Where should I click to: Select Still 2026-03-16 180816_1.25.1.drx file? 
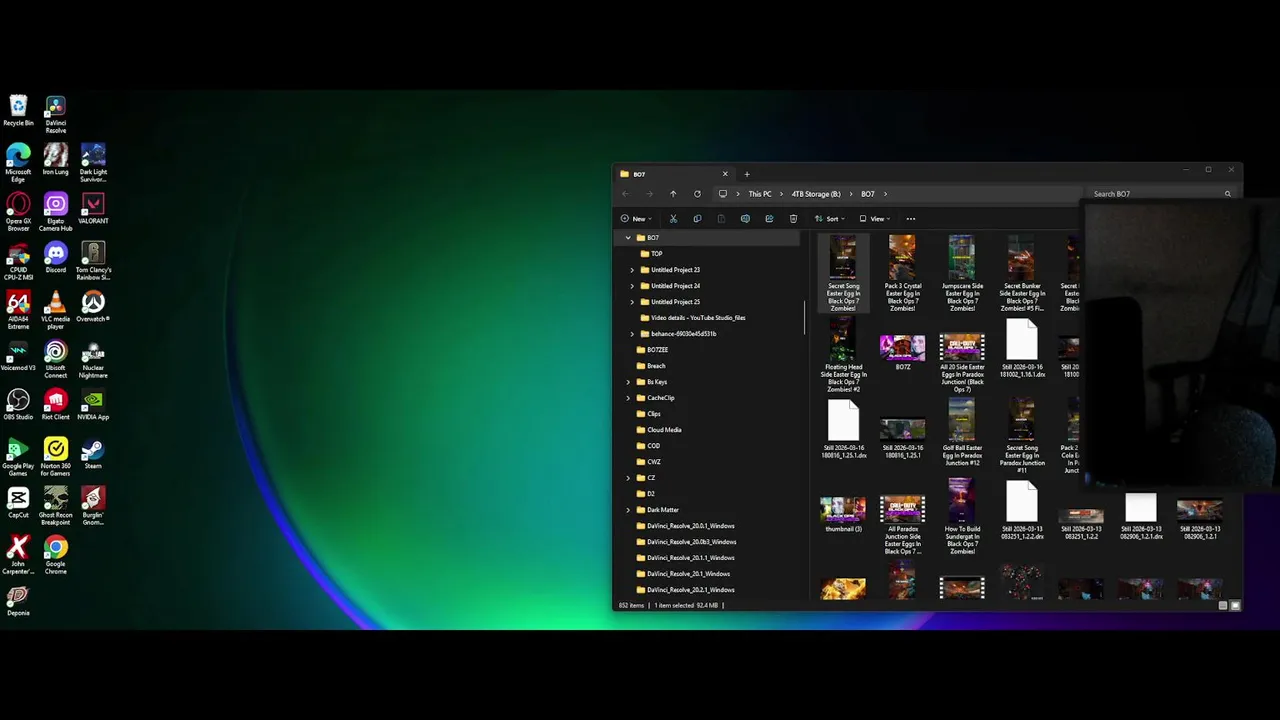click(x=843, y=429)
